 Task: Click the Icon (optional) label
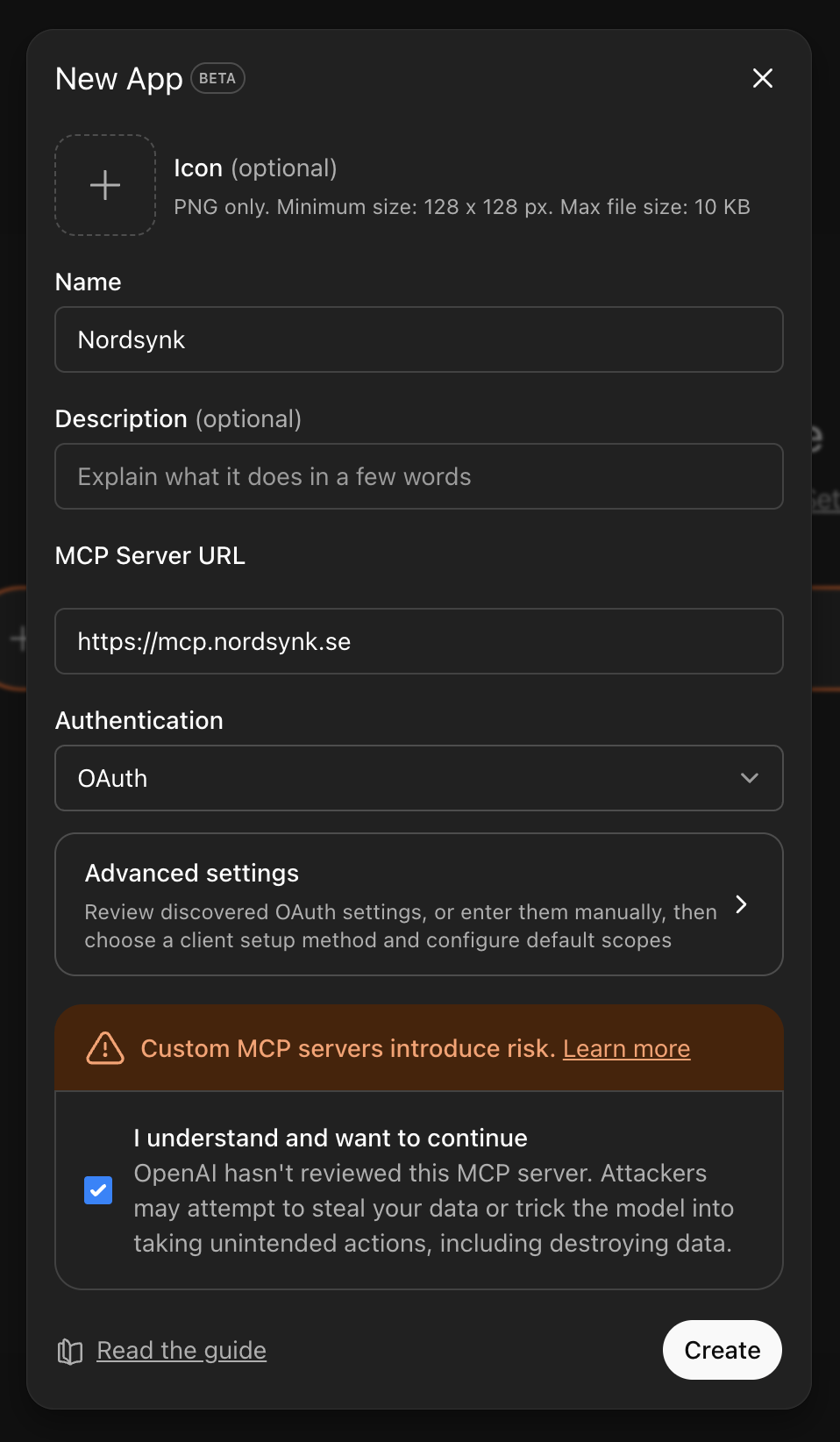click(x=255, y=168)
